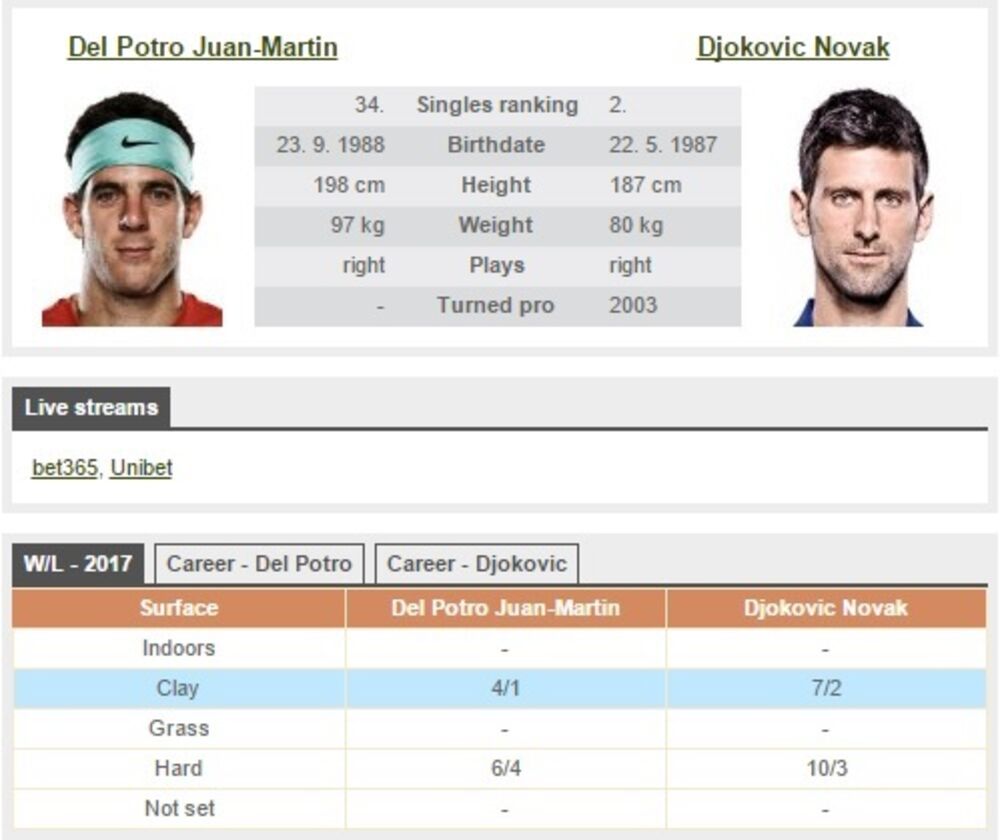Click the Surface column header

pyautogui.click(x=178, y=608)
